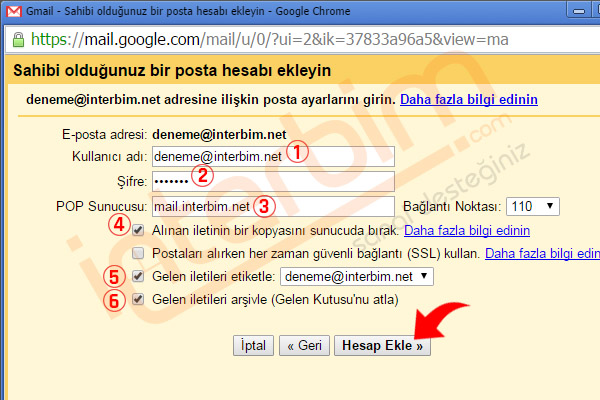This screenshot has height=400, width=600.
Task: Toggle 'Gelen iletileri arşivle' checkbox
Action: click(x=138, y=299)
